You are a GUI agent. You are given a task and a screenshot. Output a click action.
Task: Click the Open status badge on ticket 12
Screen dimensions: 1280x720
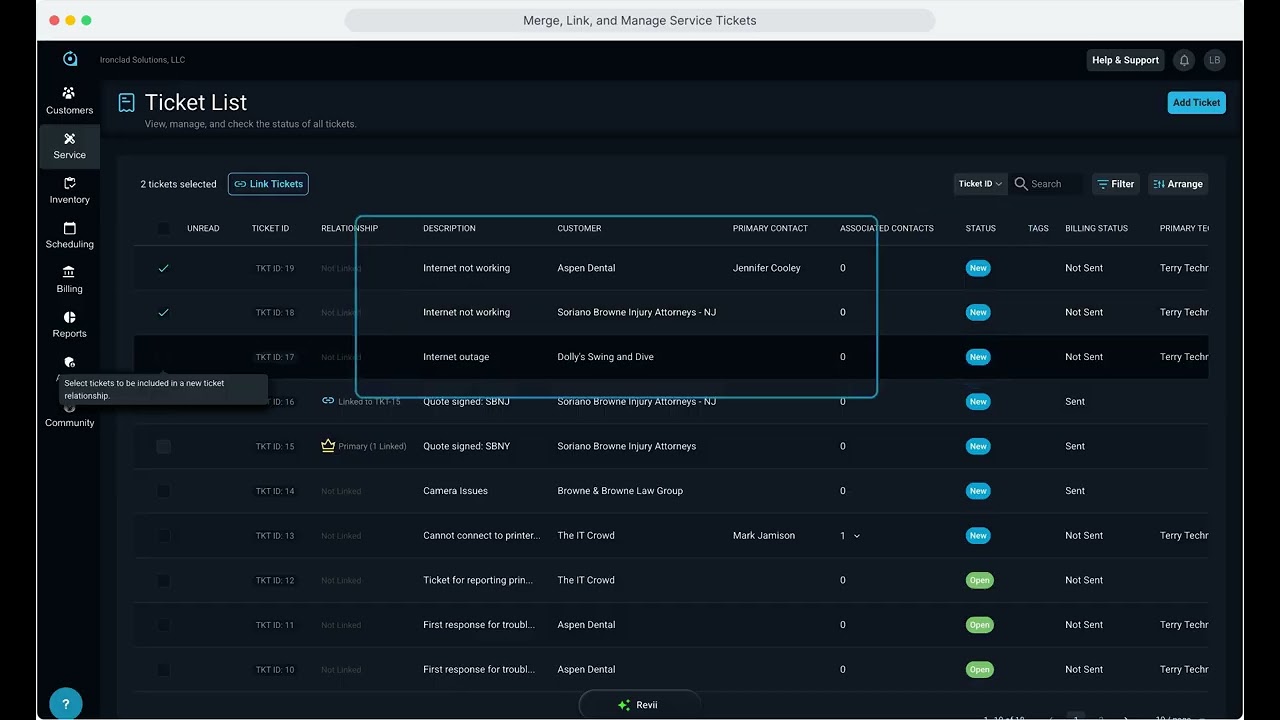tap(980, 580)
